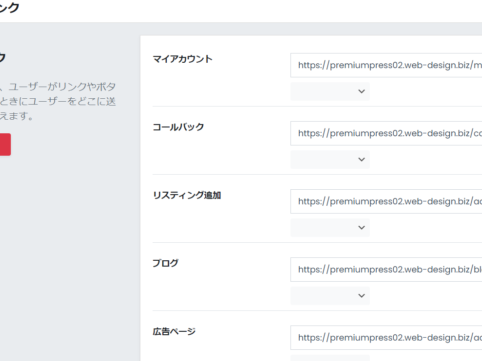Expand the dropdown under リスティング追加 URL
The height and width of the screenshot is (361, 482).
tap(330, 228)
